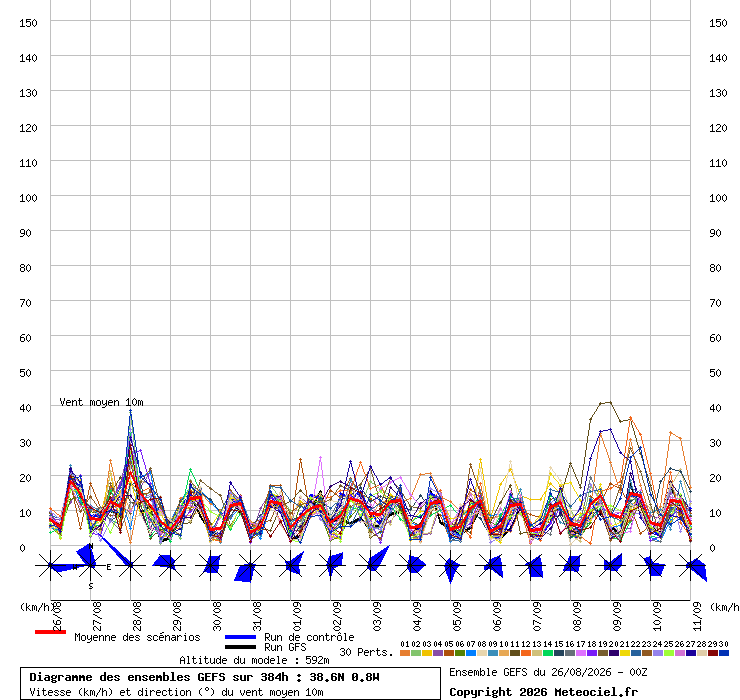The image size is (740, 700).
Task: Click the wind rose for 27/08
Action: [x=91, y=565]
